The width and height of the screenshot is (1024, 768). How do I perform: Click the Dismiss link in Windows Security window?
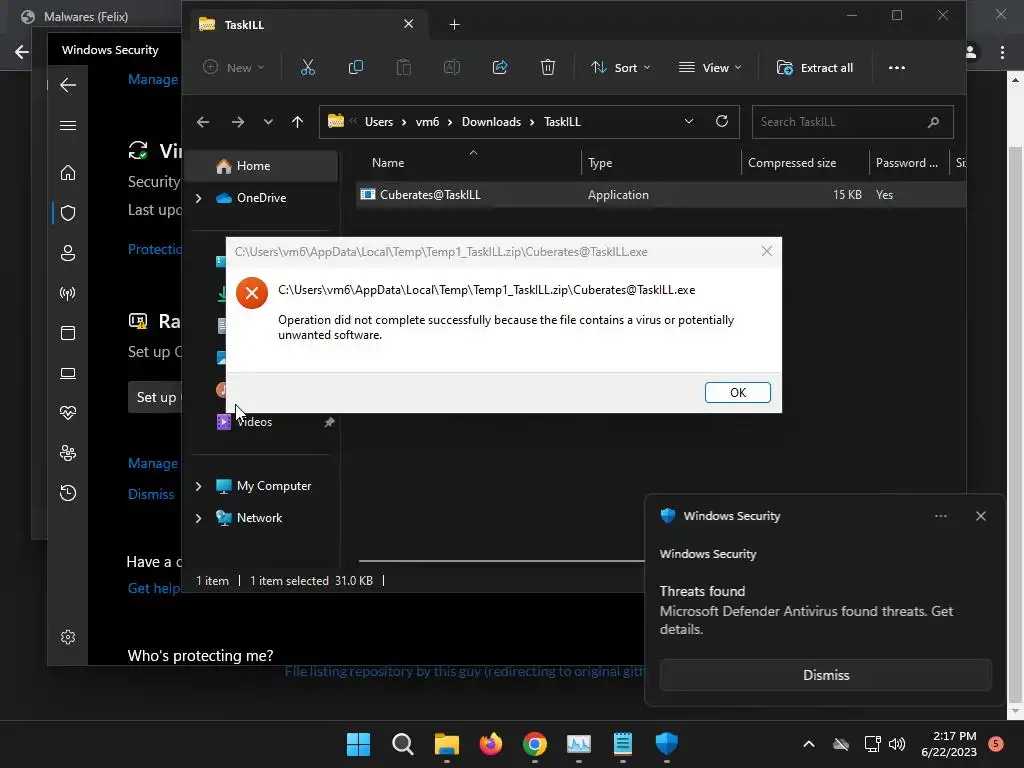[x=151, y=494]
